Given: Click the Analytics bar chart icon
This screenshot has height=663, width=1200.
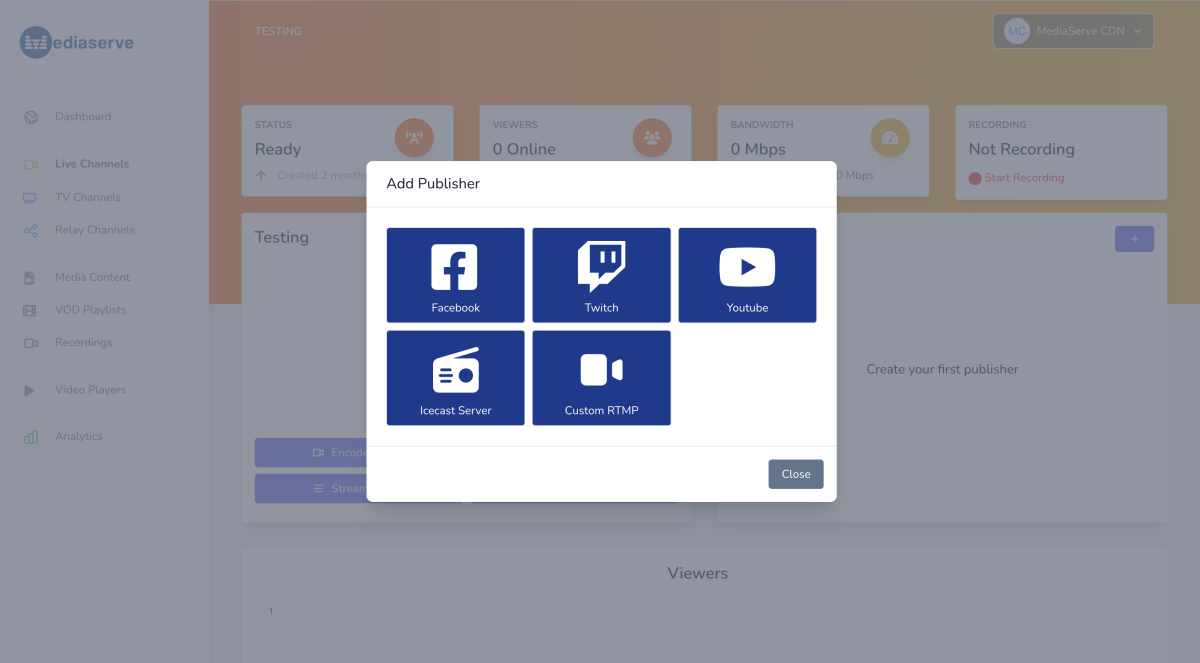Looking at the screenshot, I should 31,437.
